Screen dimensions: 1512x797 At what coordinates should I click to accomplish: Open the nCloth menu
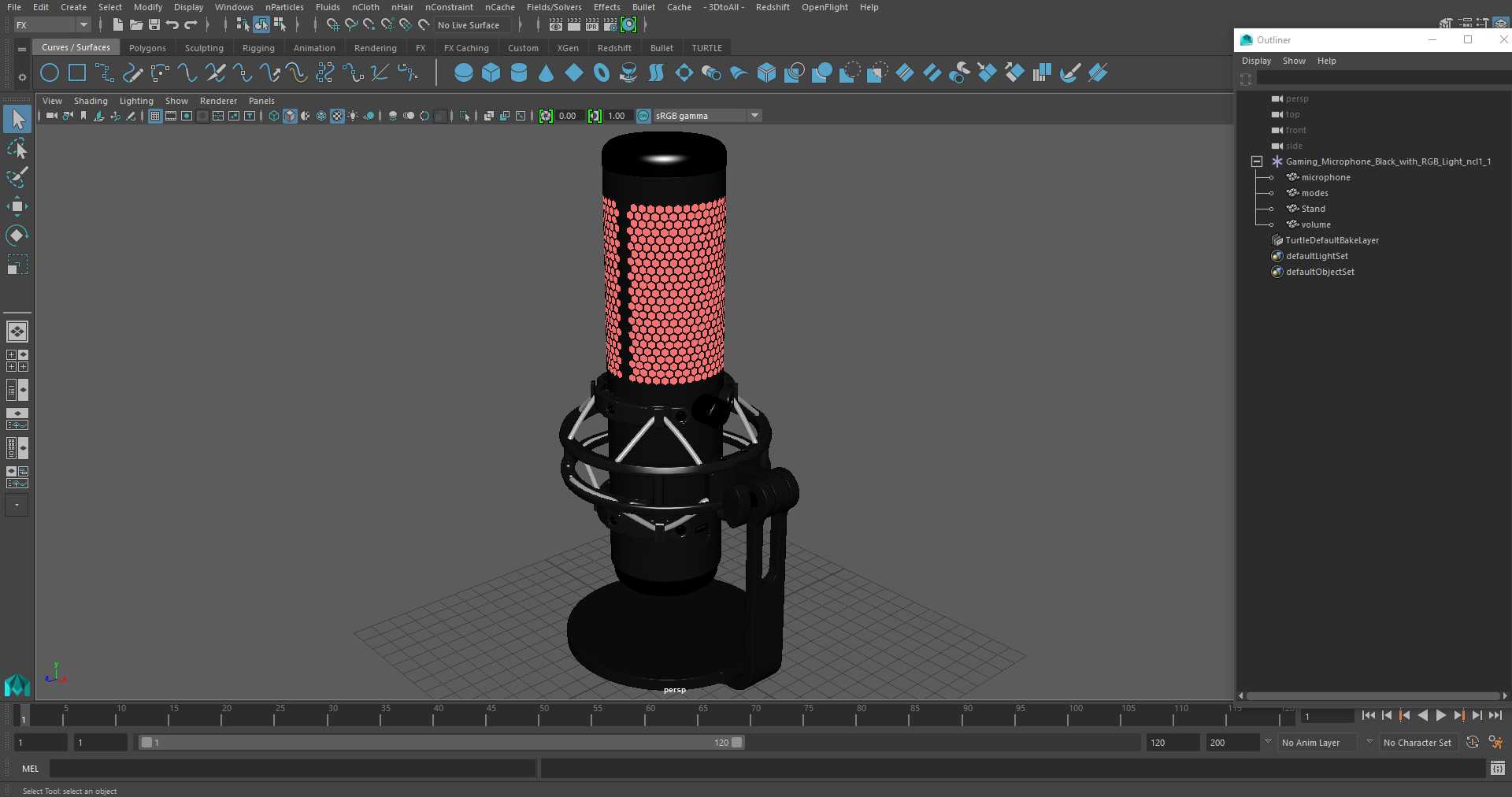[x=365, y=7]
